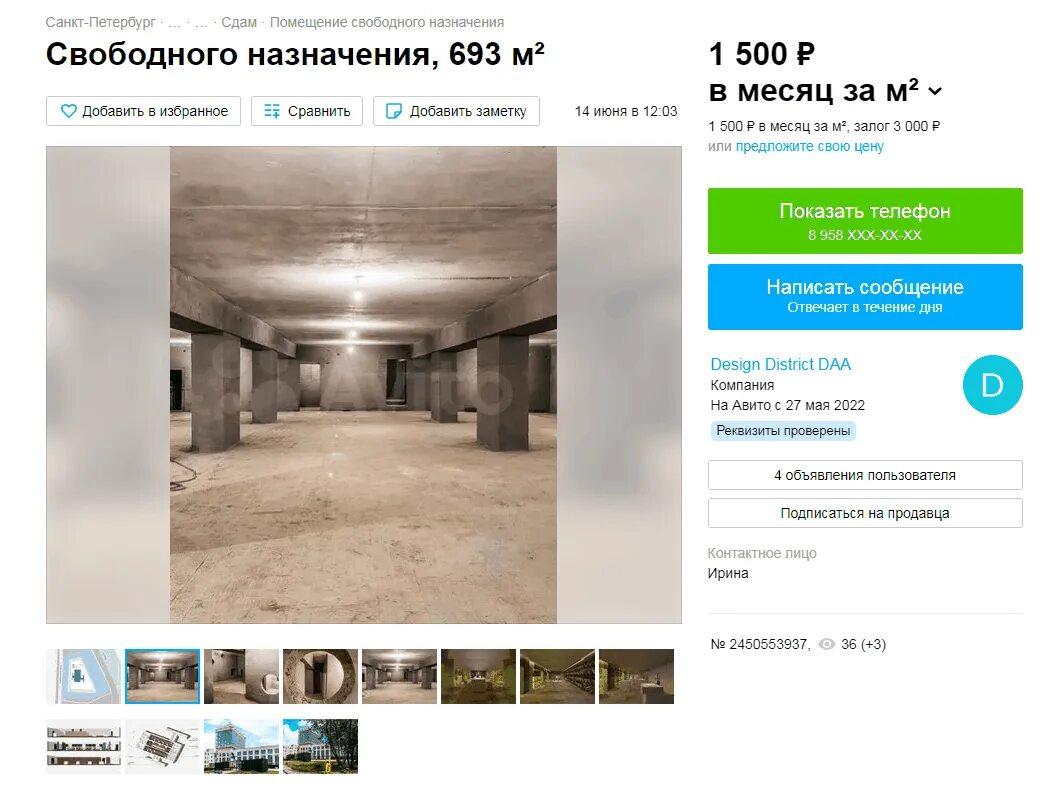This screenshot has width=1047, height=794.
Task: Click the note icon for Добавить заметку
Action: point(394,111)
